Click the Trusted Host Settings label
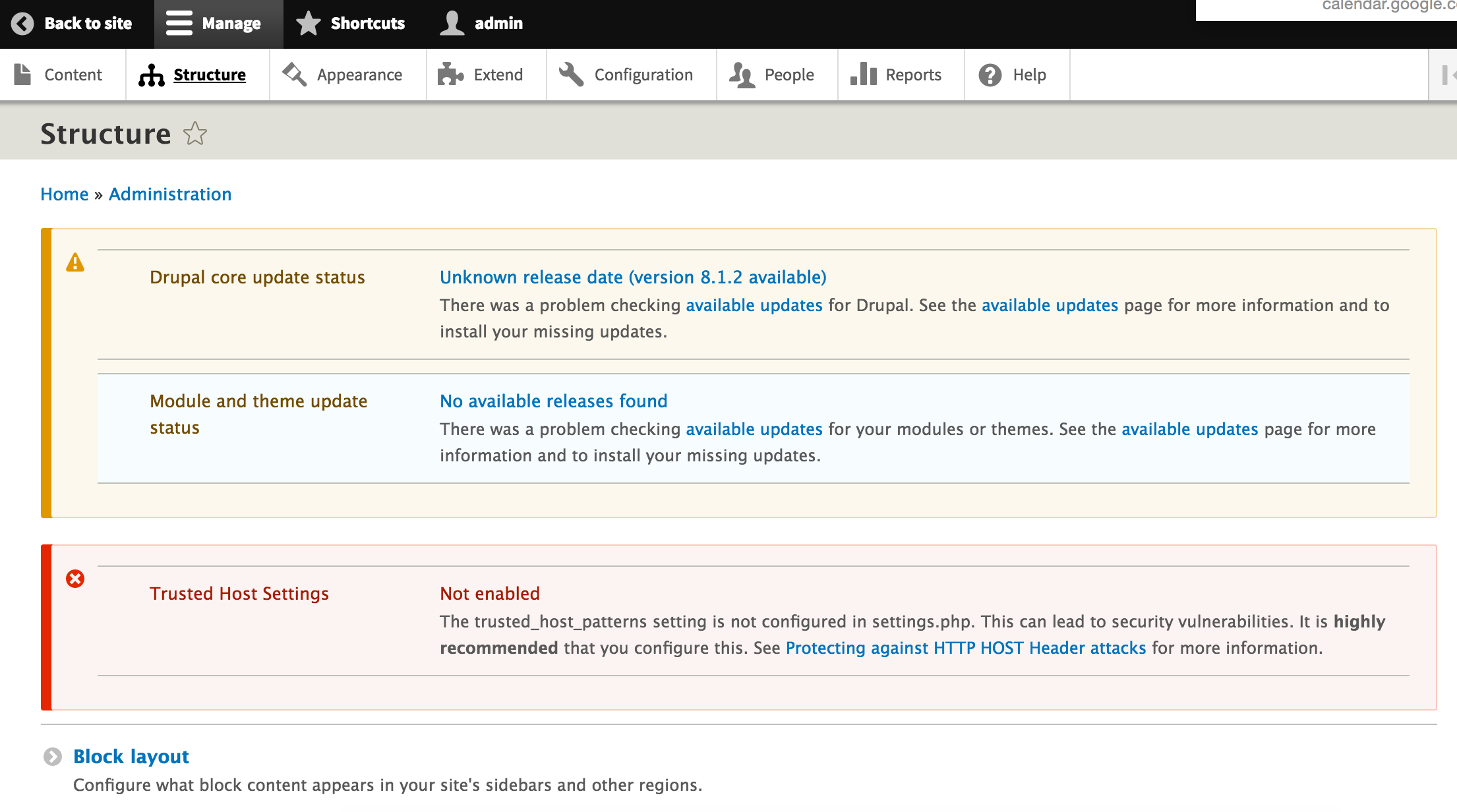Screen dimensions: 1457x812 (239, 594)
